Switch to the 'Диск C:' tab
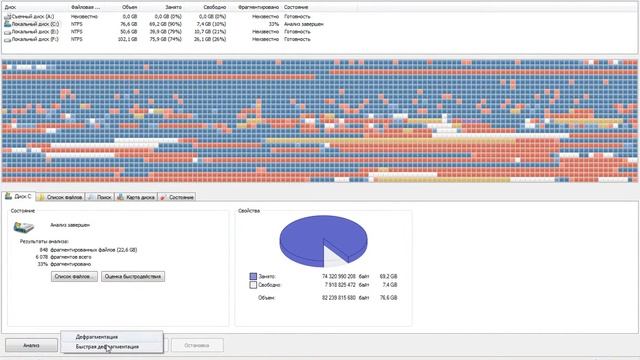Viewport: 640px width, 360px height. pyautogui.click(x=18, y=196)
